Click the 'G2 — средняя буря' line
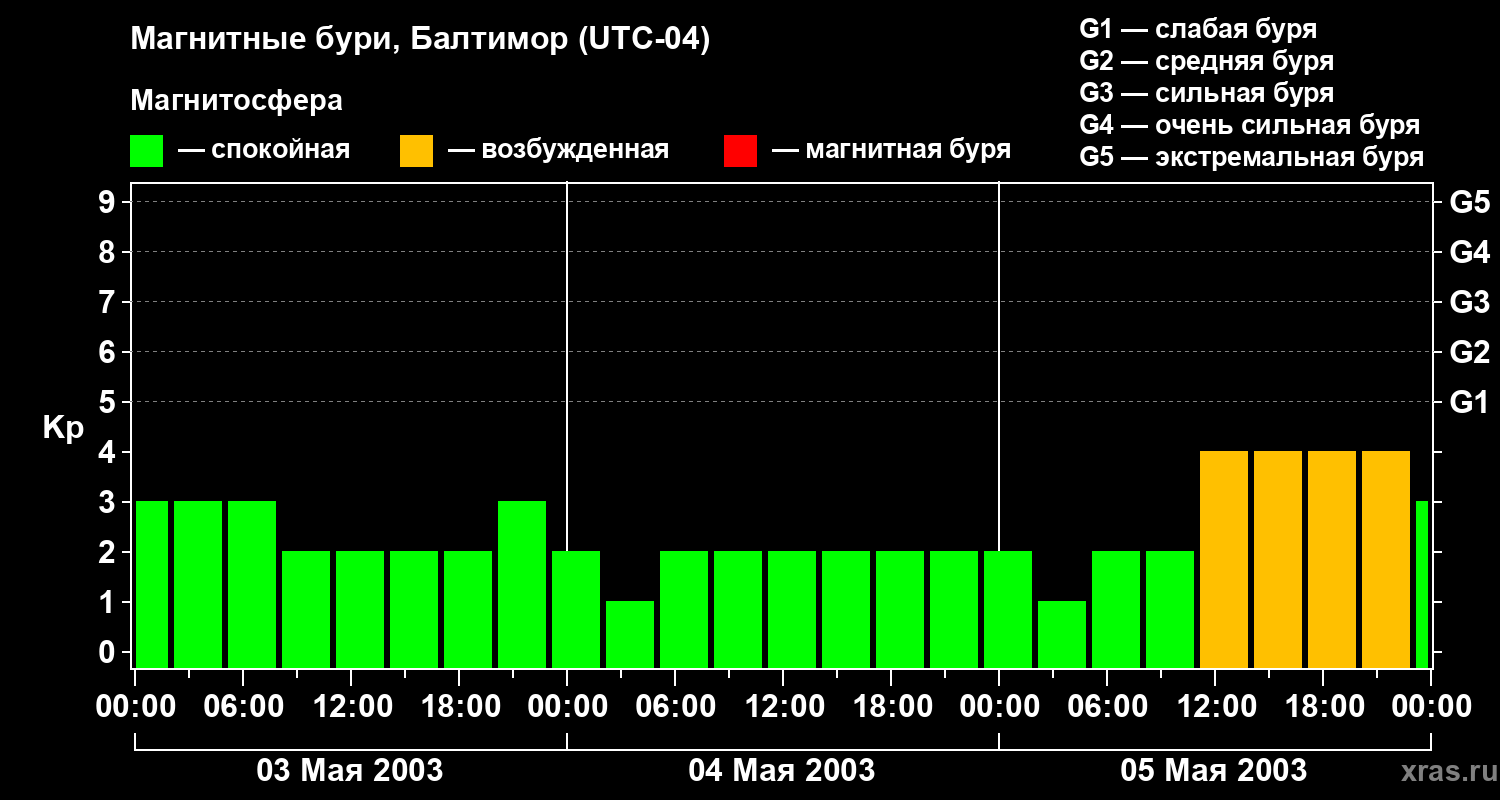Screen dimensions: 1500x800 (x=1206, y=61)
